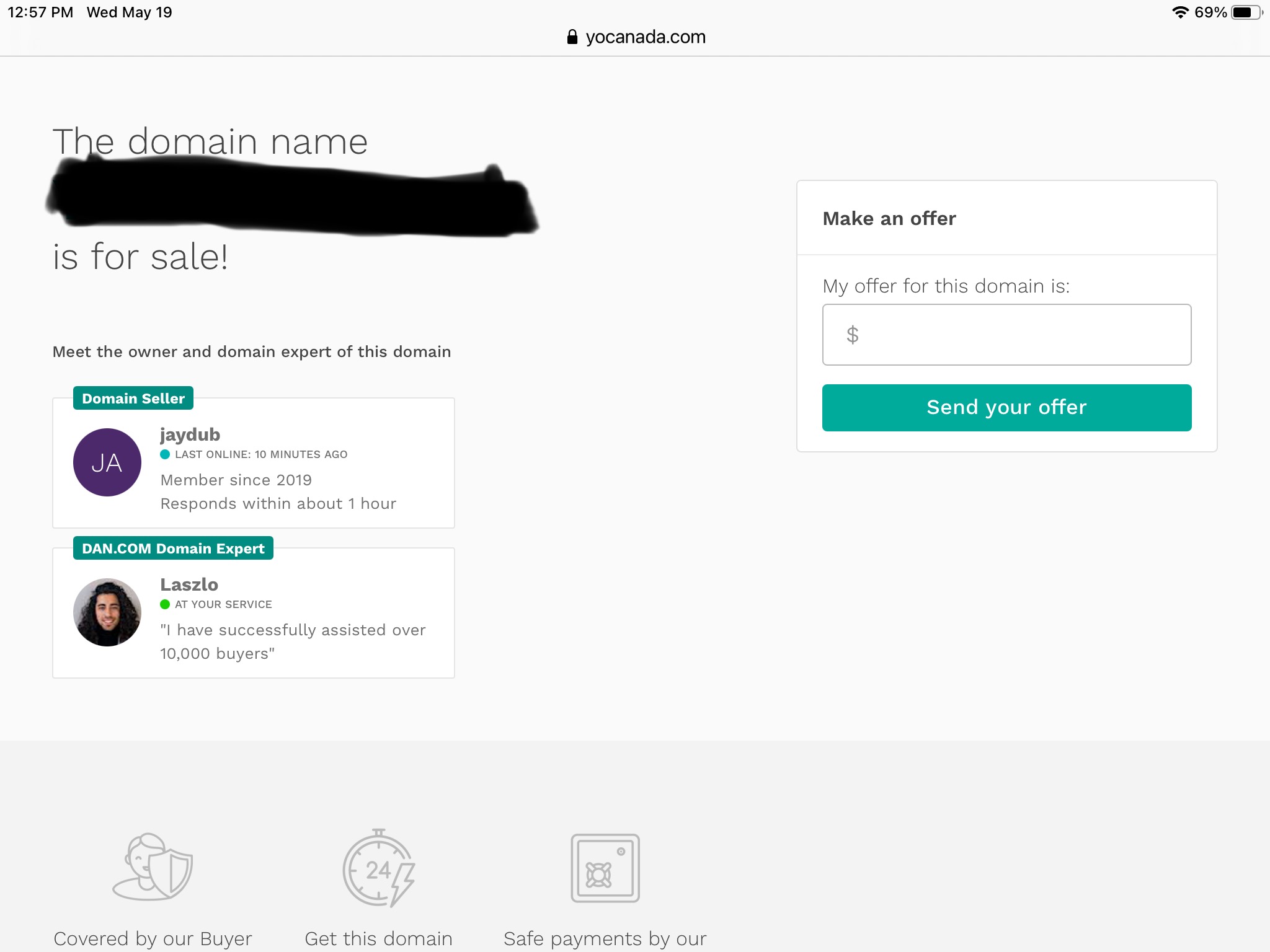
Task: Click the dollar offer input field
Action: (x=1006, y=335)
